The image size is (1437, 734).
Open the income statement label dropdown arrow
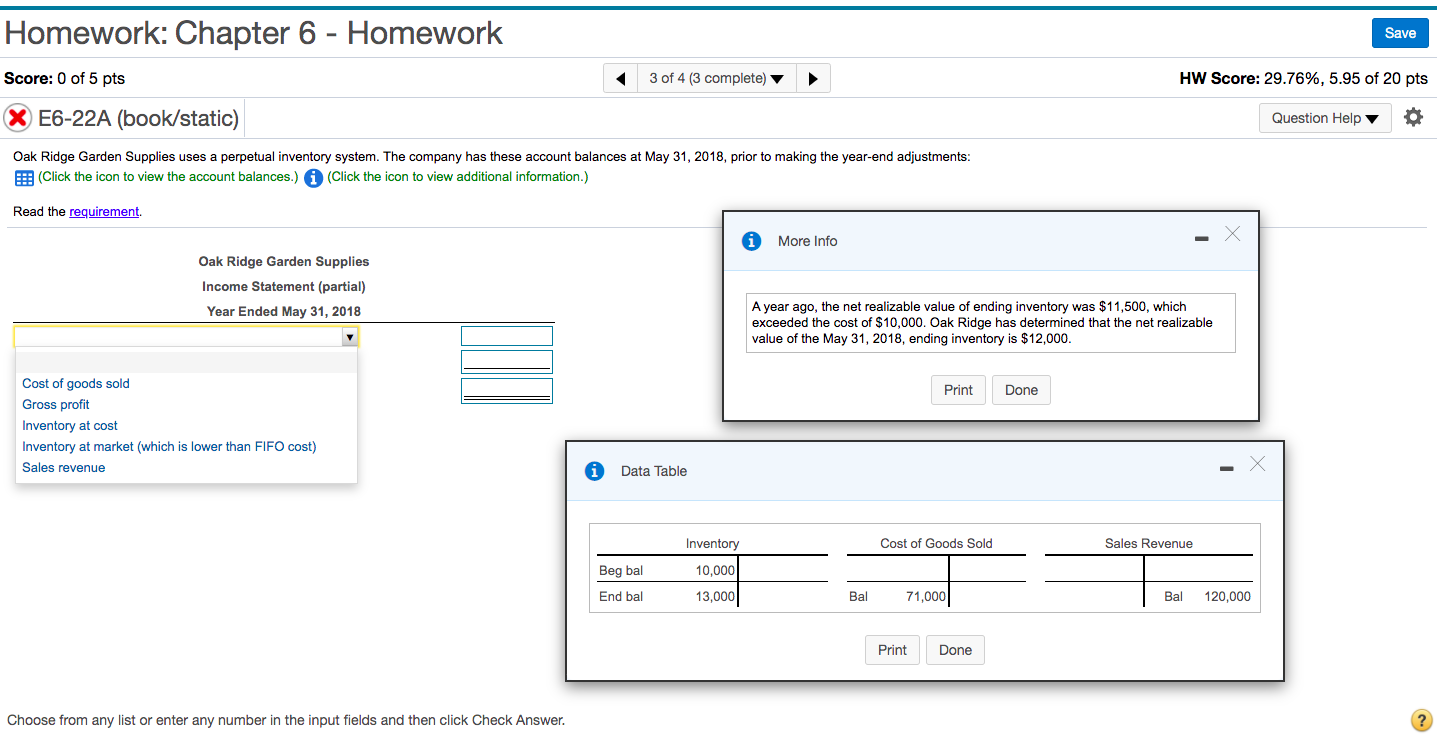click(349, 336)
